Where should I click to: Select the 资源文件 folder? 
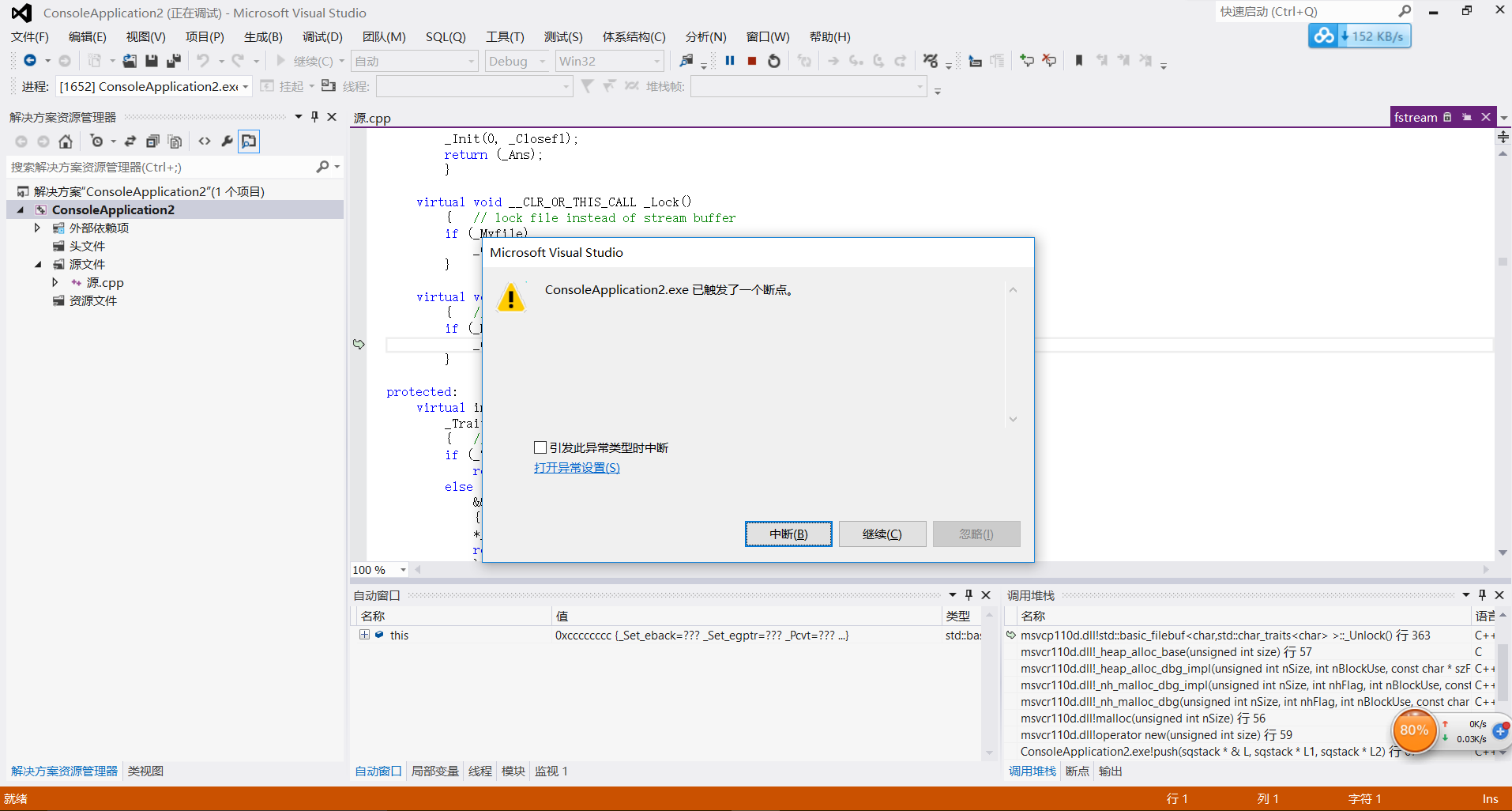click(92, 300)
